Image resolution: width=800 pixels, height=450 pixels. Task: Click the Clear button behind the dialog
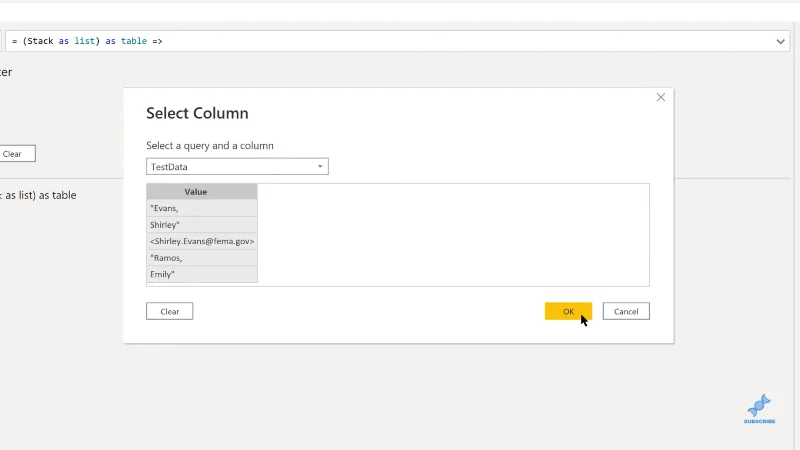point(15,154)
